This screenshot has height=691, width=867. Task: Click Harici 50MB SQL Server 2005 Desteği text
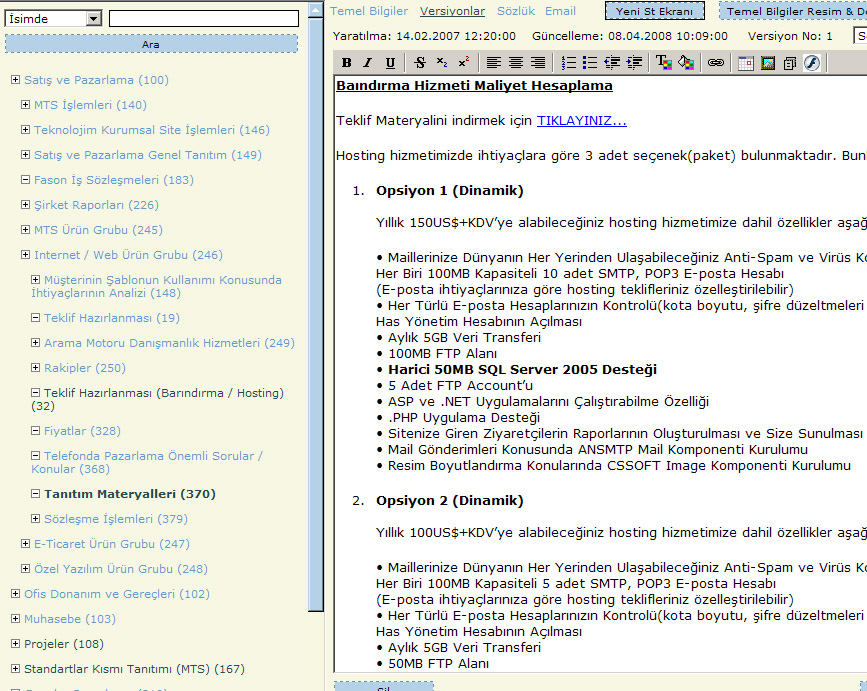pos(523,370)
